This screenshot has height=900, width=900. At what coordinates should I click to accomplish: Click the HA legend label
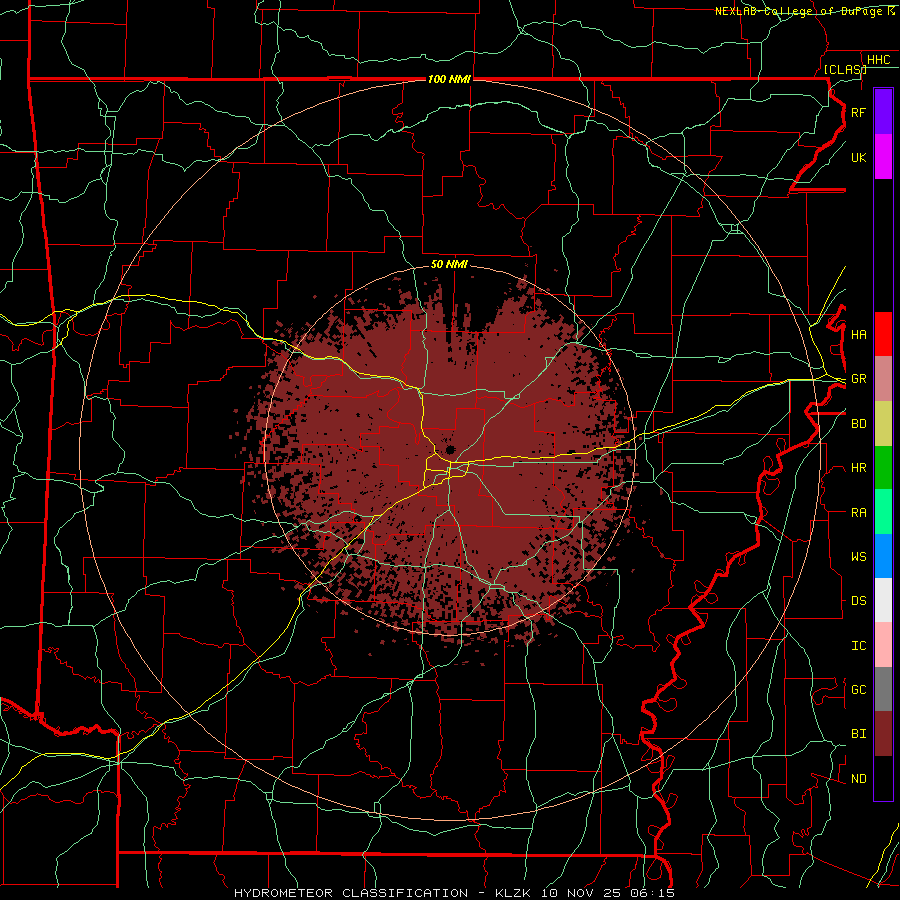858,335
